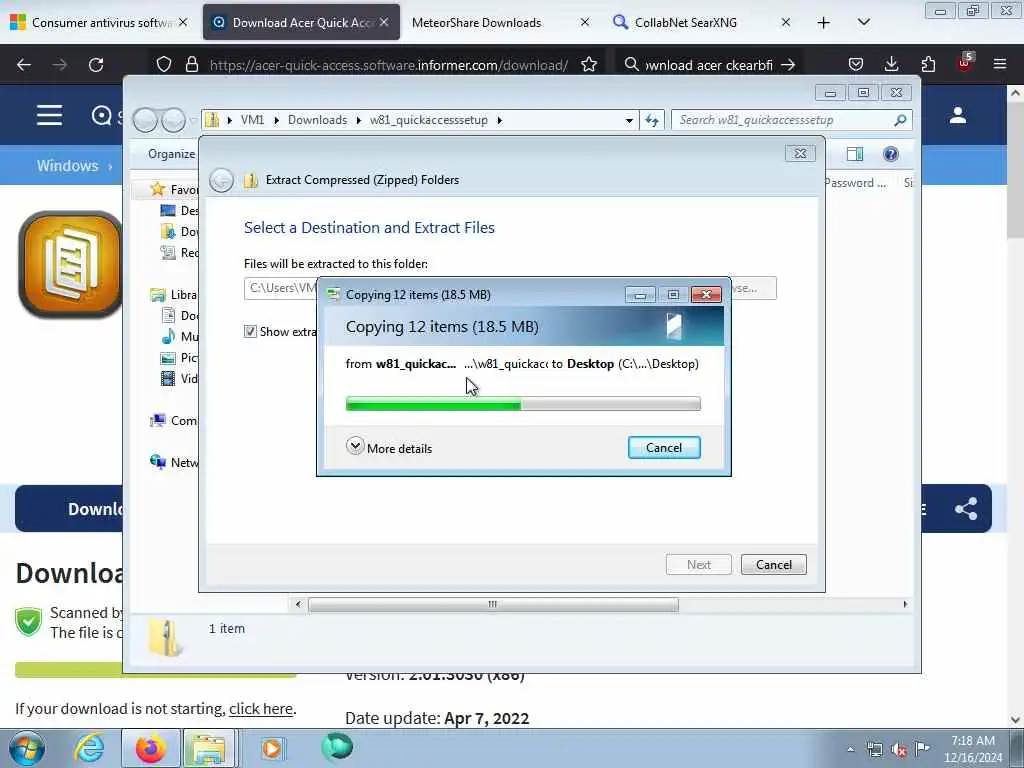Open Save to Pocket icon
Screen dimensions: 1024x768
(856, 65)
